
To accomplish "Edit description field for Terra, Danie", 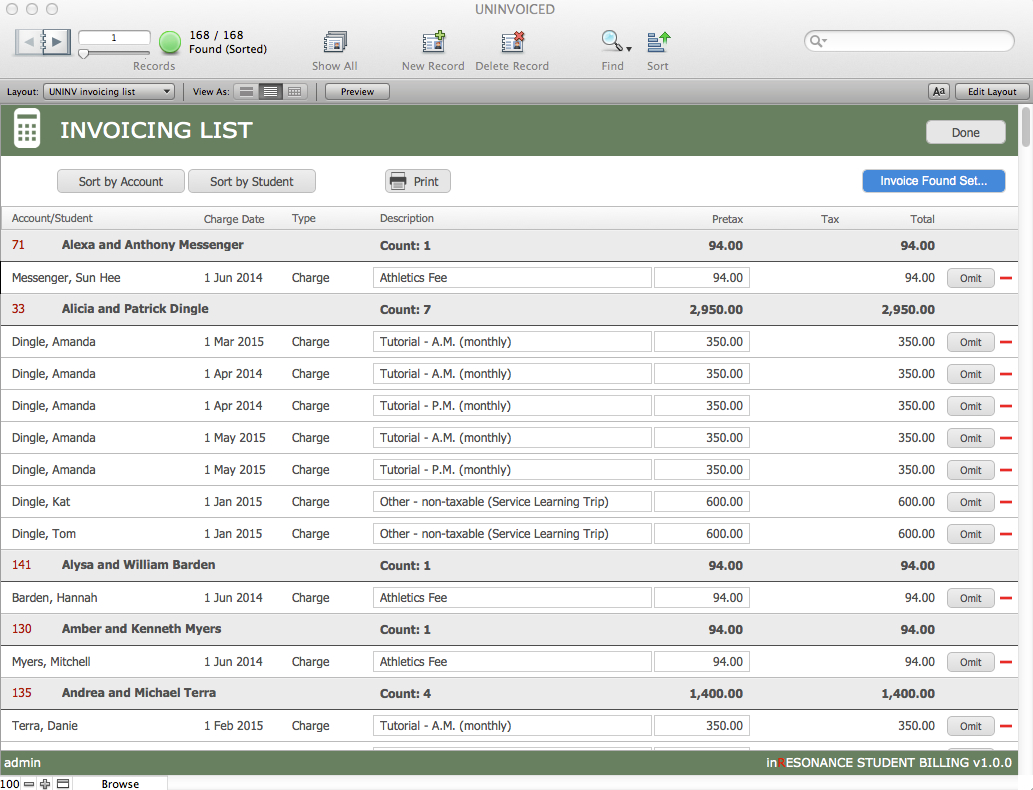I will pyautogui.click(x=513, y=726).
